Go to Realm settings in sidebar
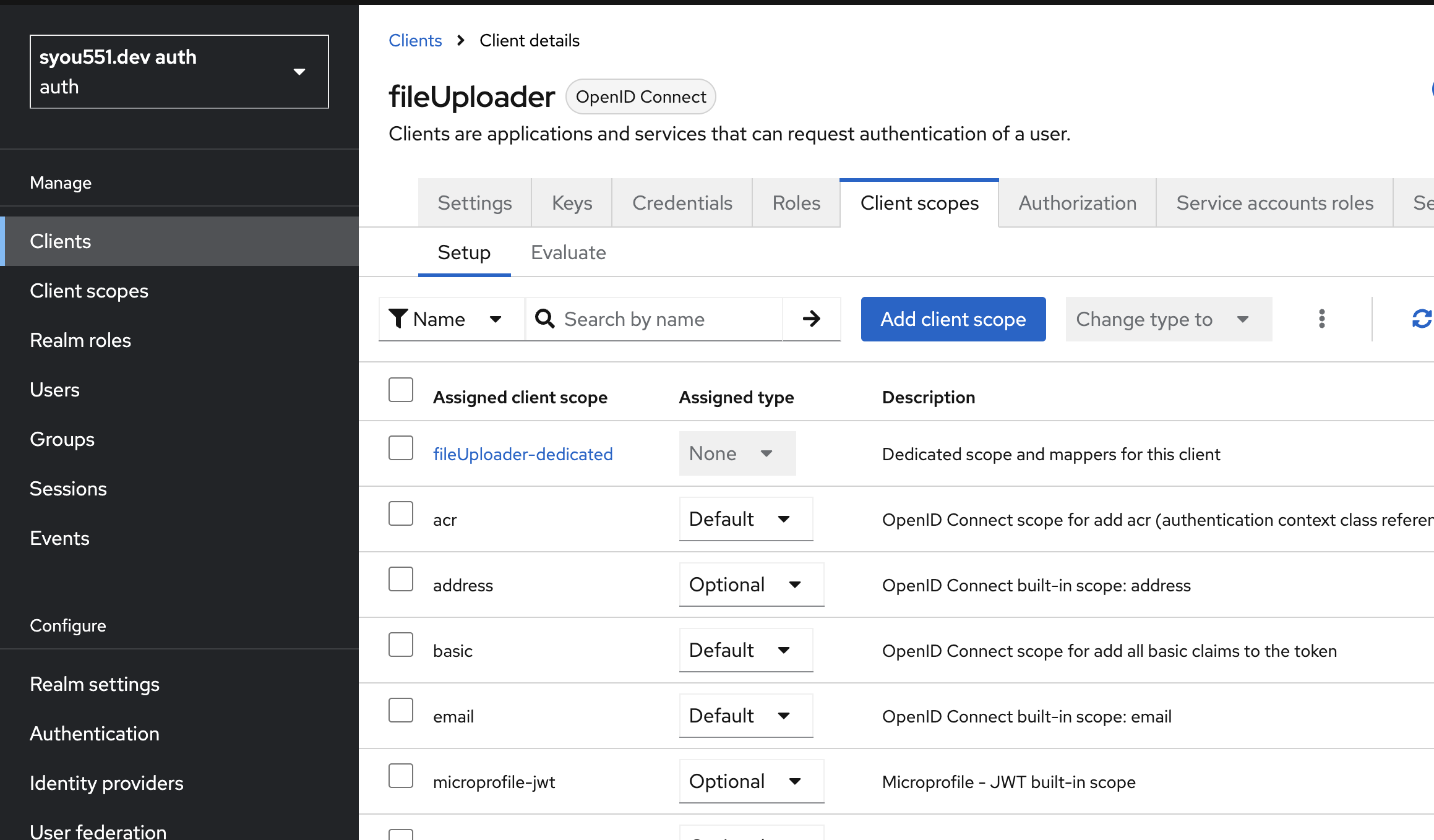Viewport: 1434px width, 840px height. tap(95, 684)
